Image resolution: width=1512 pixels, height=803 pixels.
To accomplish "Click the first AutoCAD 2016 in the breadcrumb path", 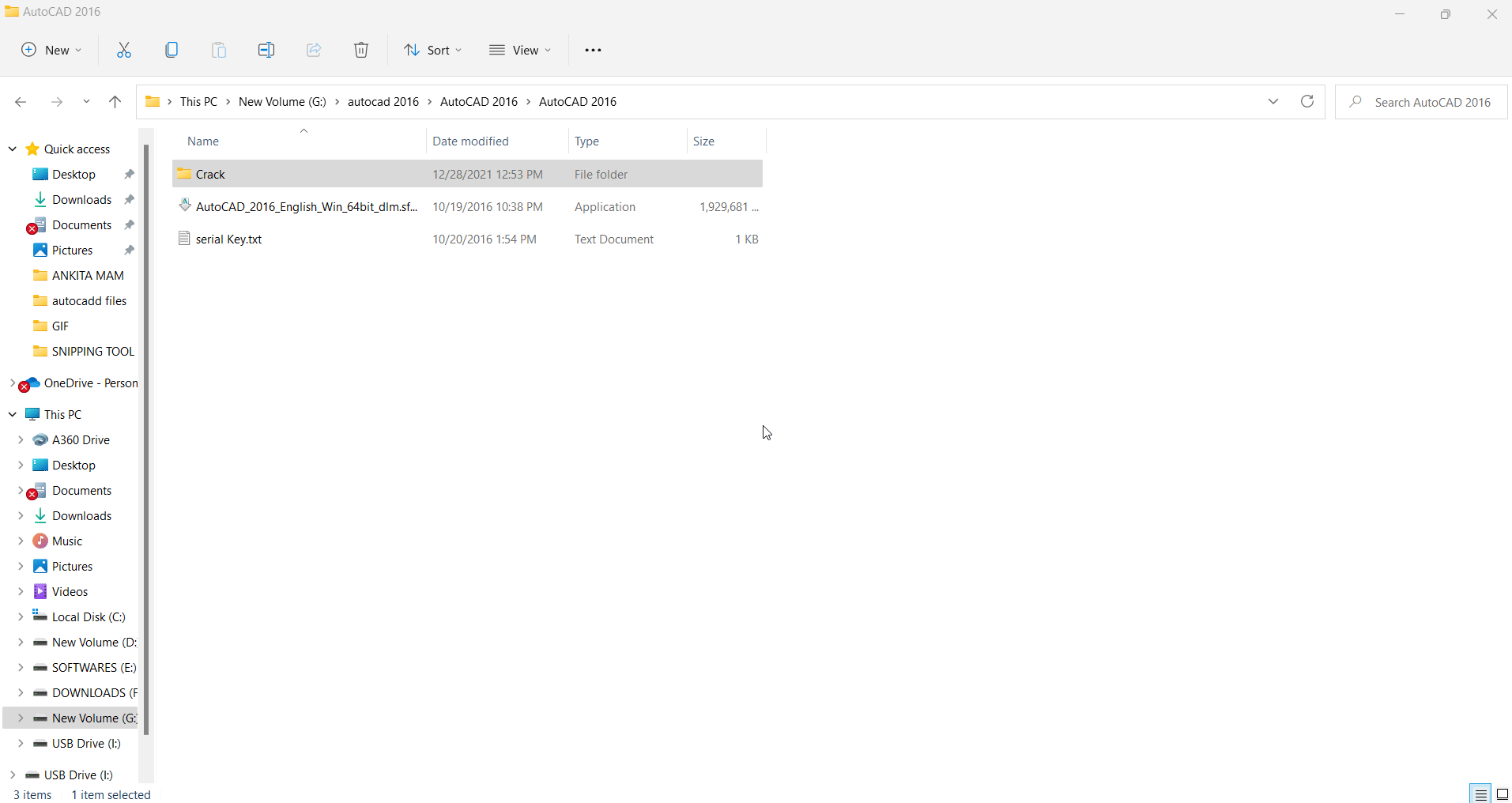I will coord(479,101).
